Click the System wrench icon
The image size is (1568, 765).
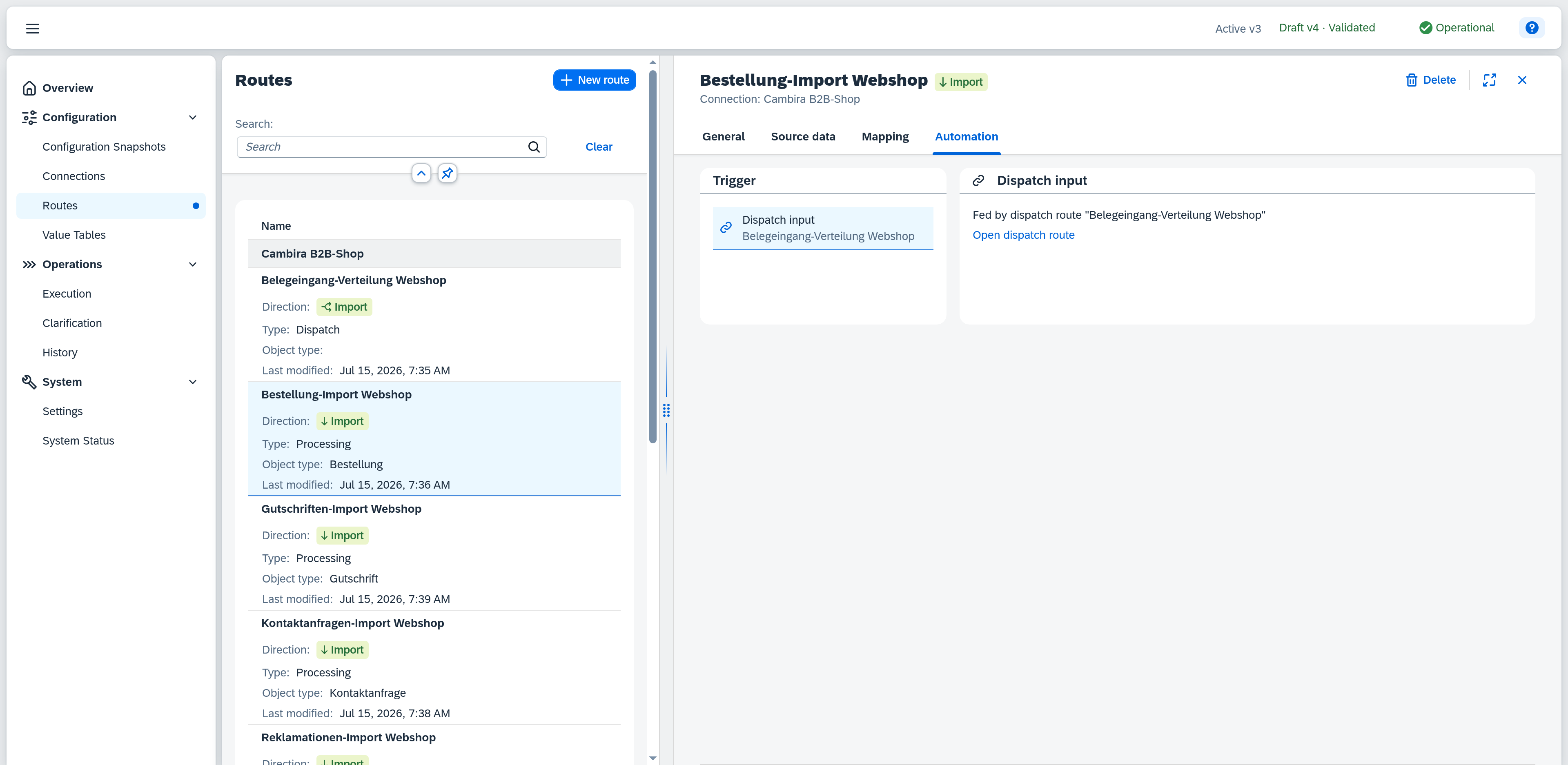click(x=29, y=382)
